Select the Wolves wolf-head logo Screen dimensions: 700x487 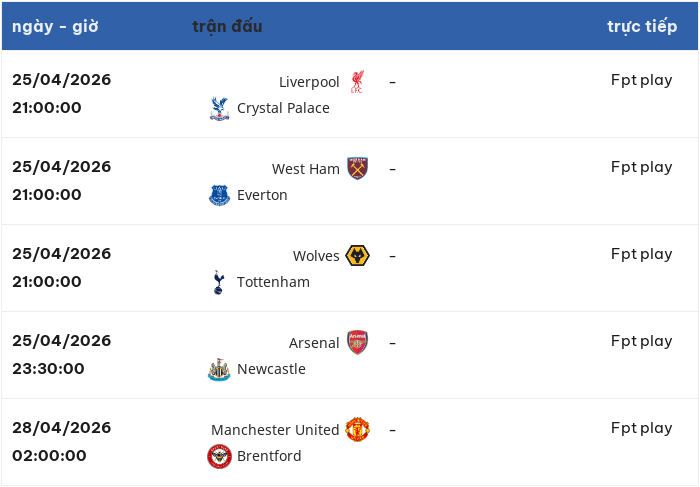(357, 256)
